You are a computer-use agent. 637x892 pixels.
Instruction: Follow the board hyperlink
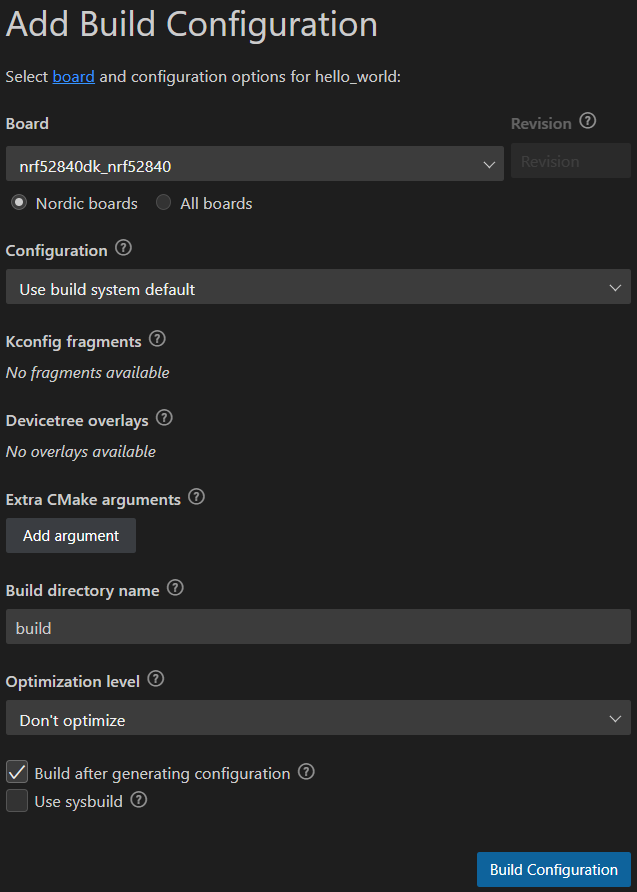point(74,76)
